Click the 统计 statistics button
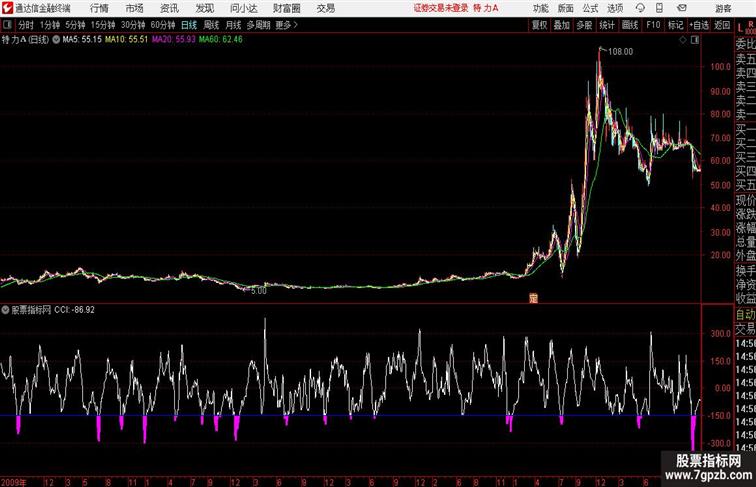This screenshot has height=487, width=756. point(607,25)
